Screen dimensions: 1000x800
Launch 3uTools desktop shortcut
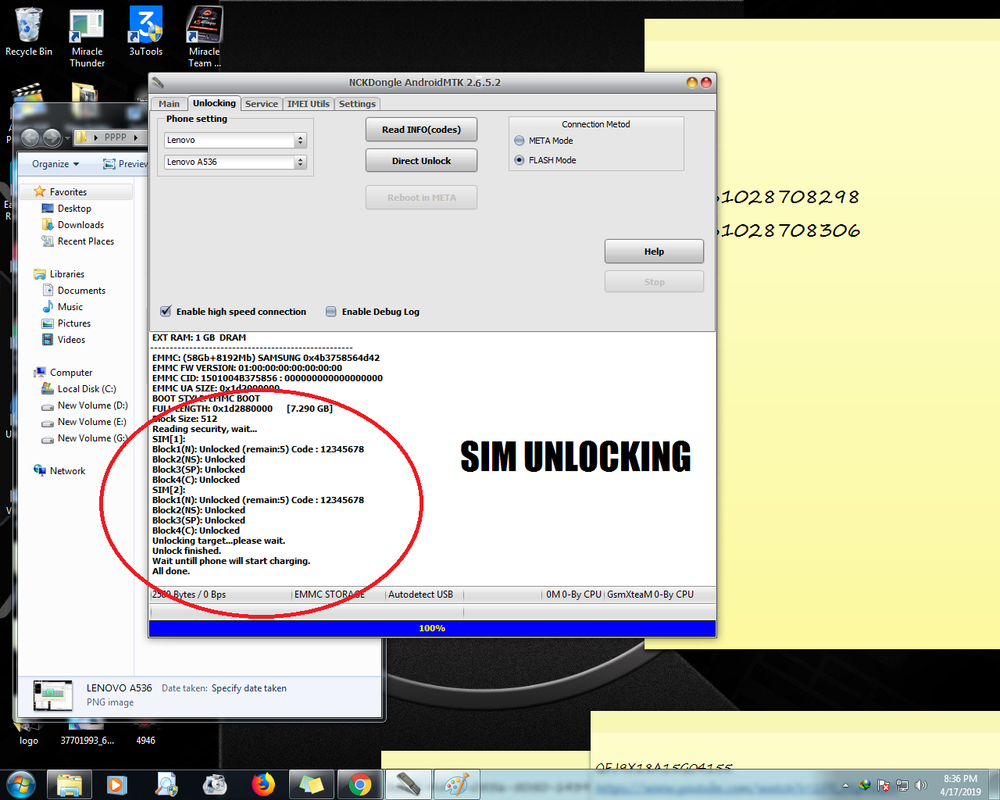pos(145,32)
